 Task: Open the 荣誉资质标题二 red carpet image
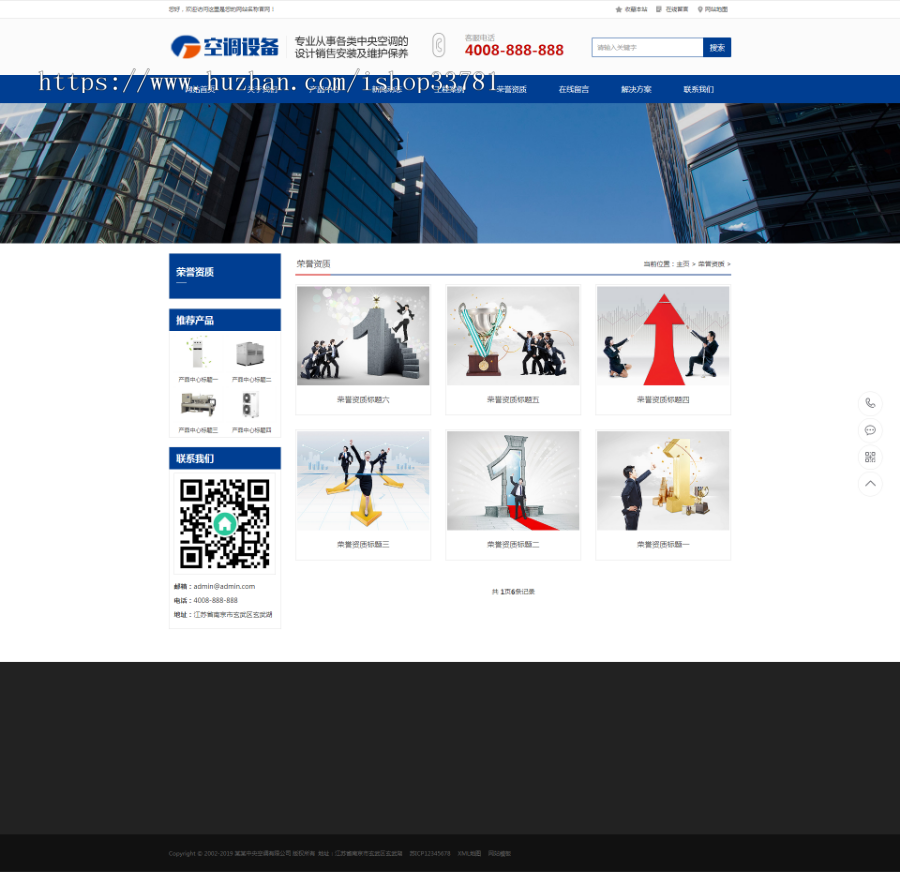coord(513,480)
